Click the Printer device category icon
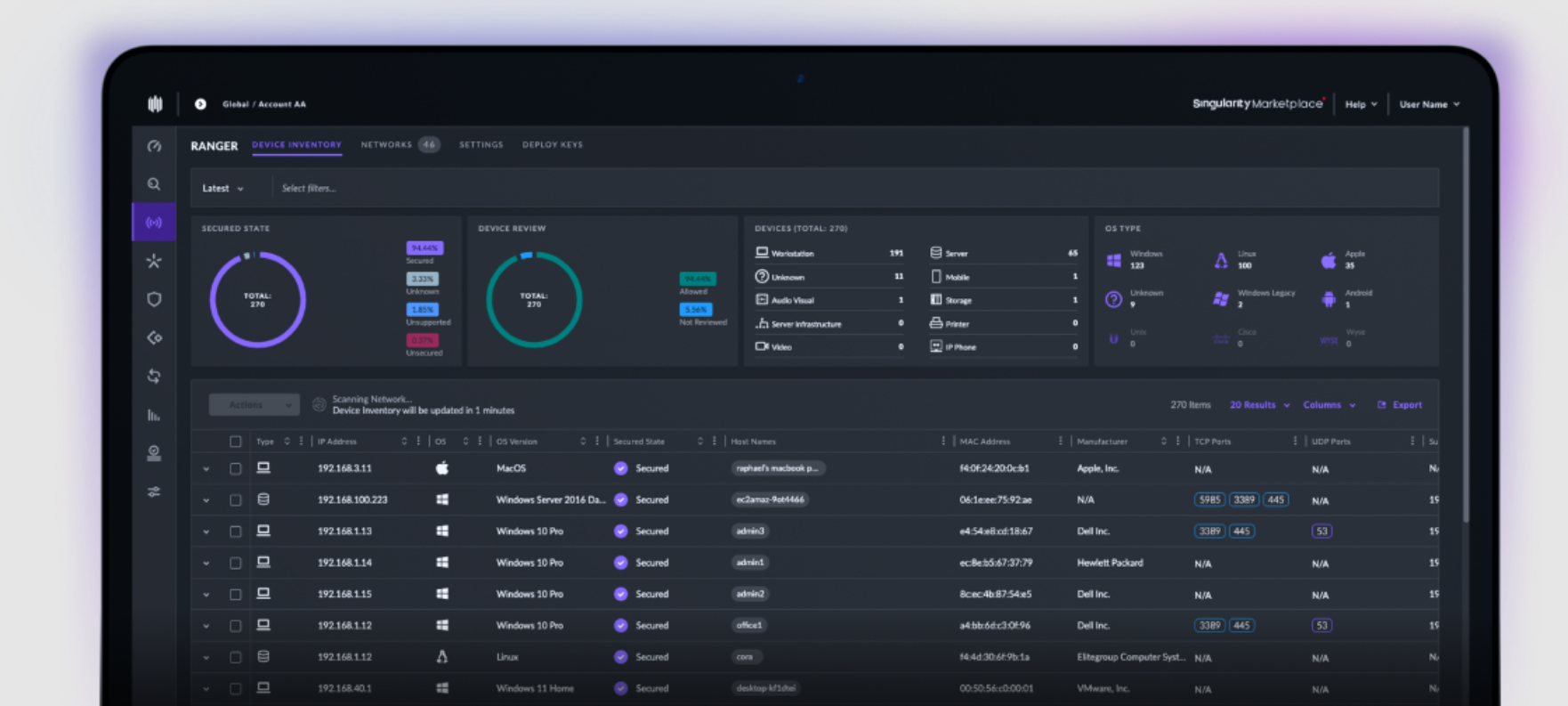 coord(936,323)
